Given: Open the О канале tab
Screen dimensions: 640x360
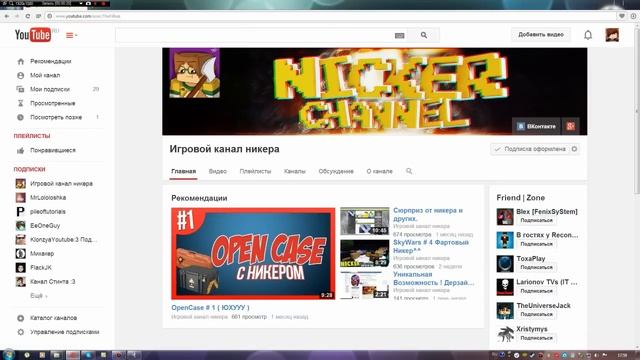Looking at the screenshot, I should [x=379, y=171].
